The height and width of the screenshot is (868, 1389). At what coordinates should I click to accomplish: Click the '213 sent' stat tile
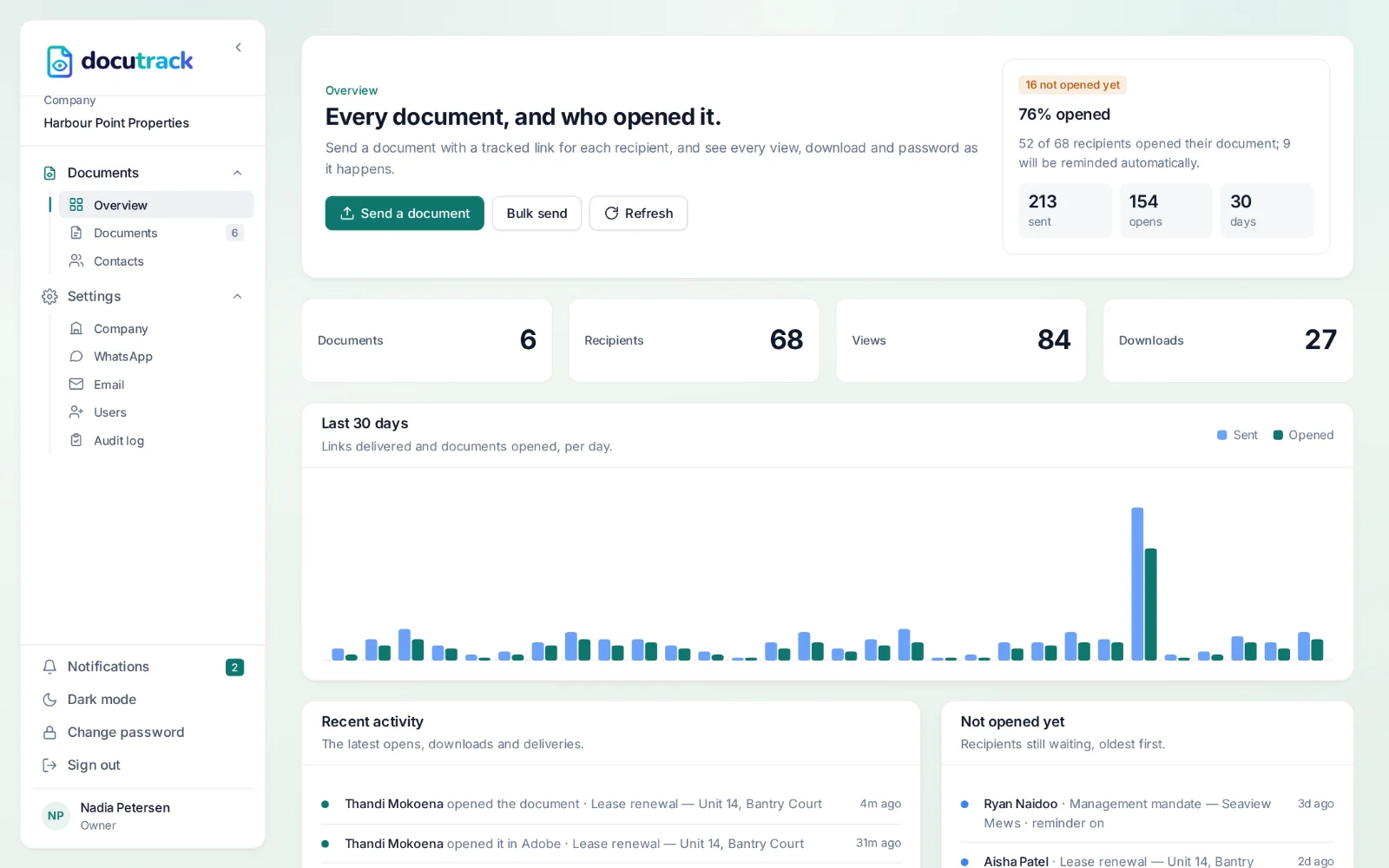pos(1065,210)
